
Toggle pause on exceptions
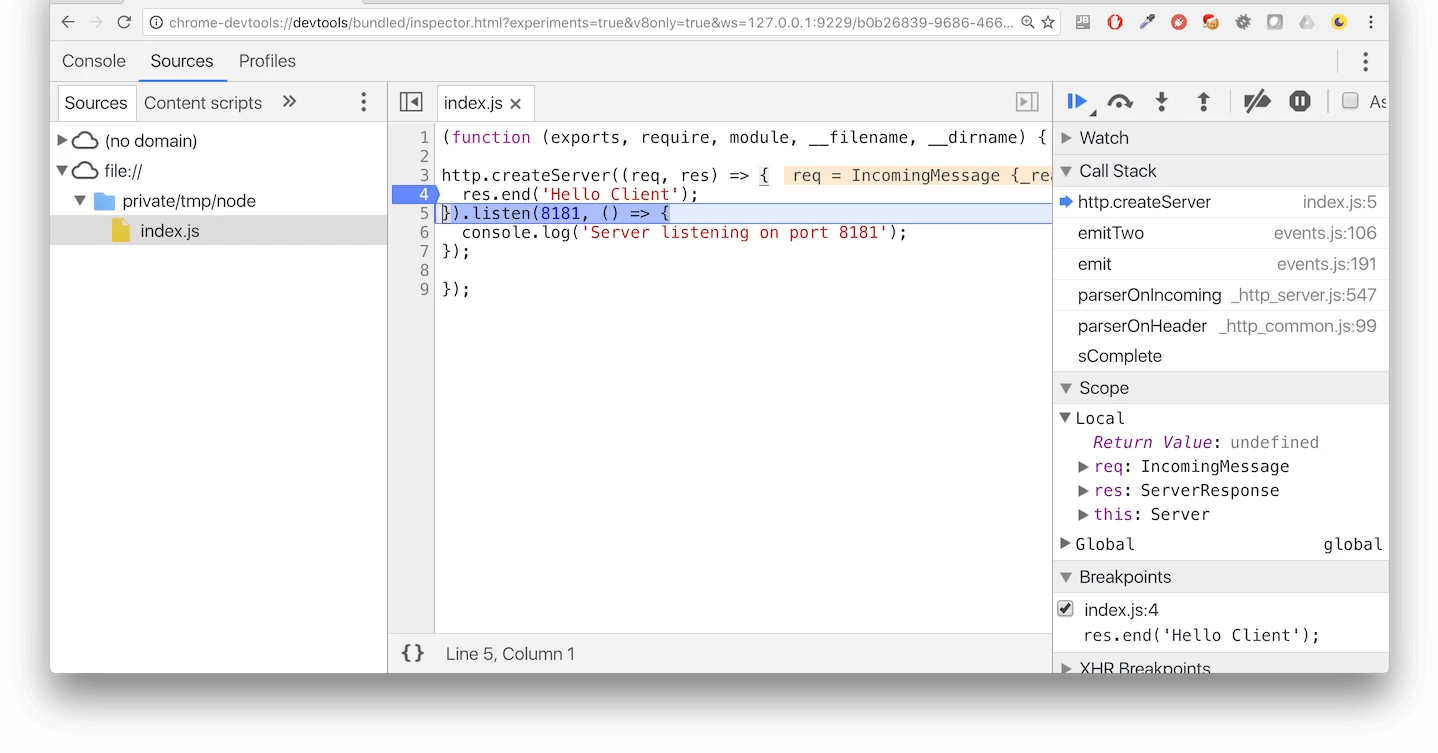coord(1300,101)
